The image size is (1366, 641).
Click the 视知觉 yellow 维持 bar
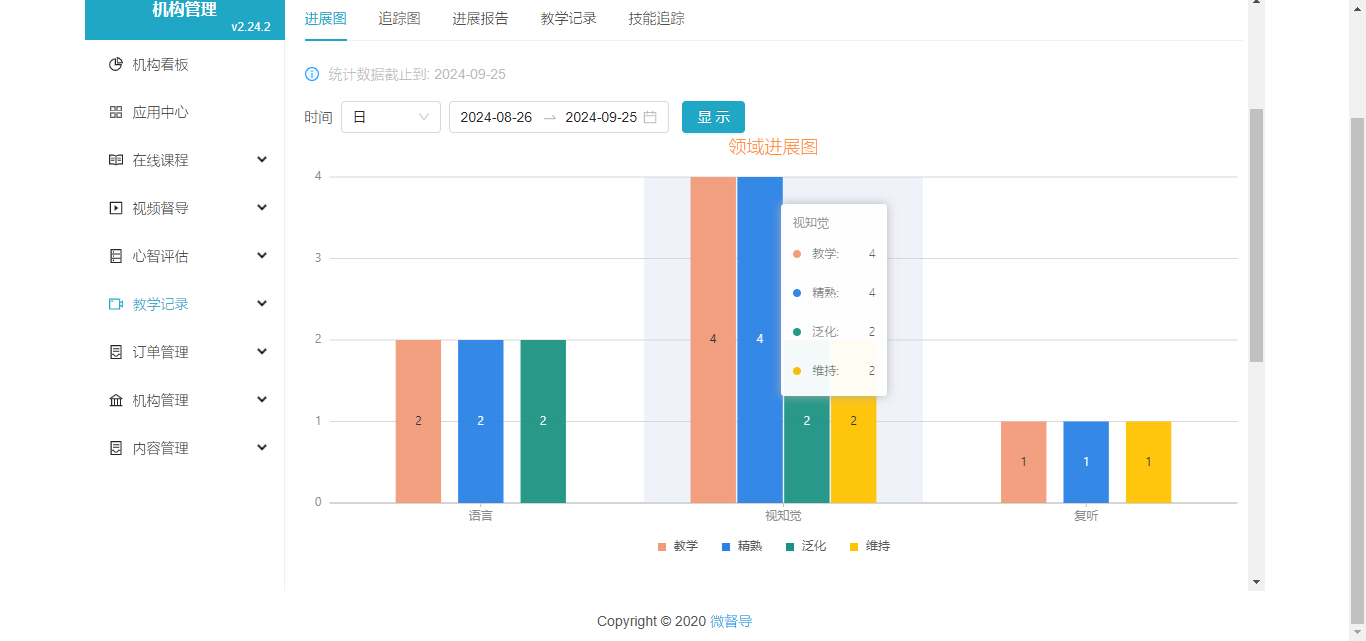[853, 450]
